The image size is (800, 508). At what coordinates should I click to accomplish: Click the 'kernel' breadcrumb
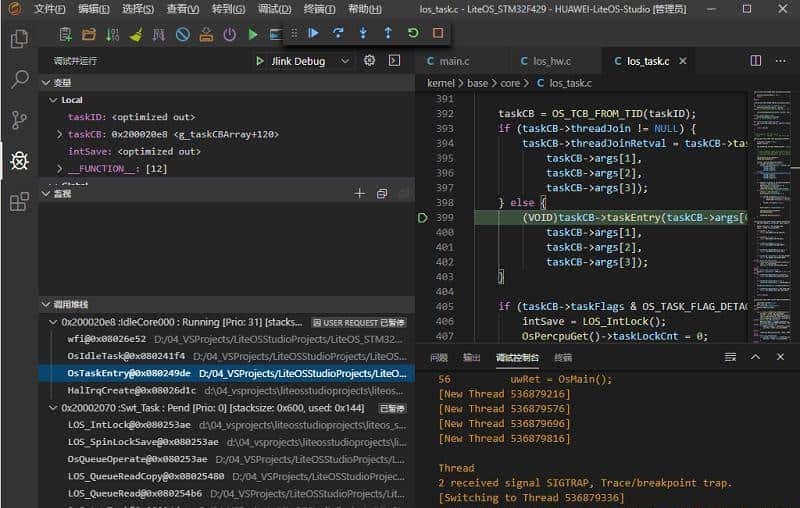coord(440,83)
